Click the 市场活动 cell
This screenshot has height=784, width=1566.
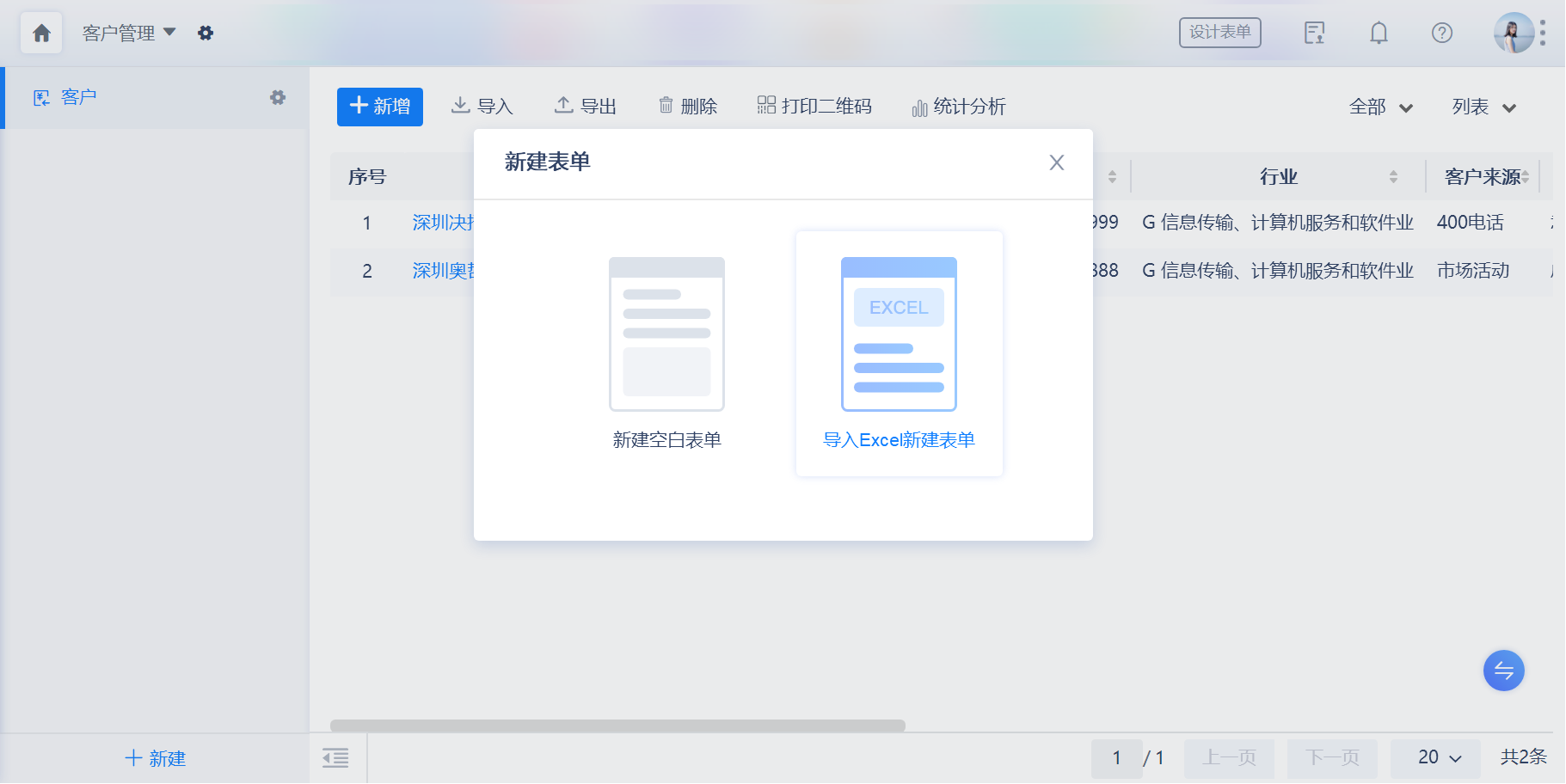coord(1473,271)
